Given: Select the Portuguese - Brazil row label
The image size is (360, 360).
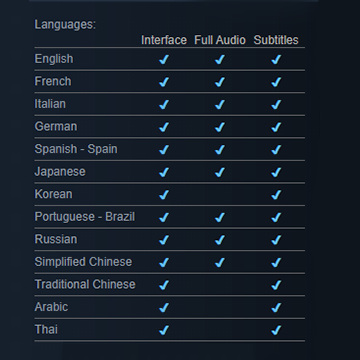Looking at the screenshot, I should click(85, 217).
